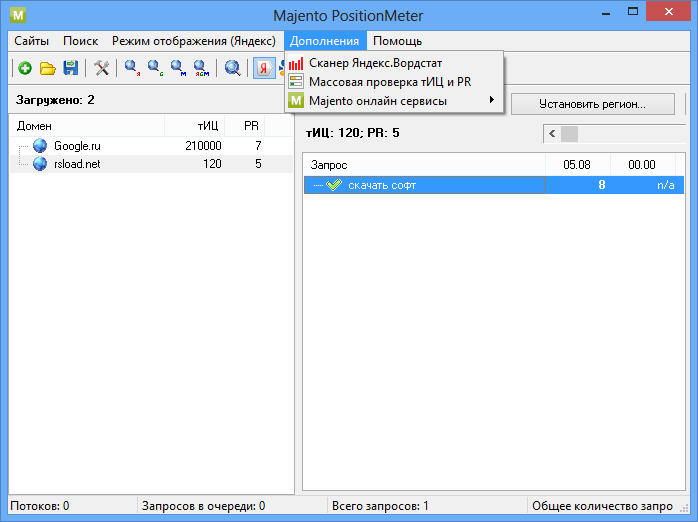This screenshot has width=698, height=522.
Task: Run the Google search magnifier (green G)
Action: tap(155, 68)
